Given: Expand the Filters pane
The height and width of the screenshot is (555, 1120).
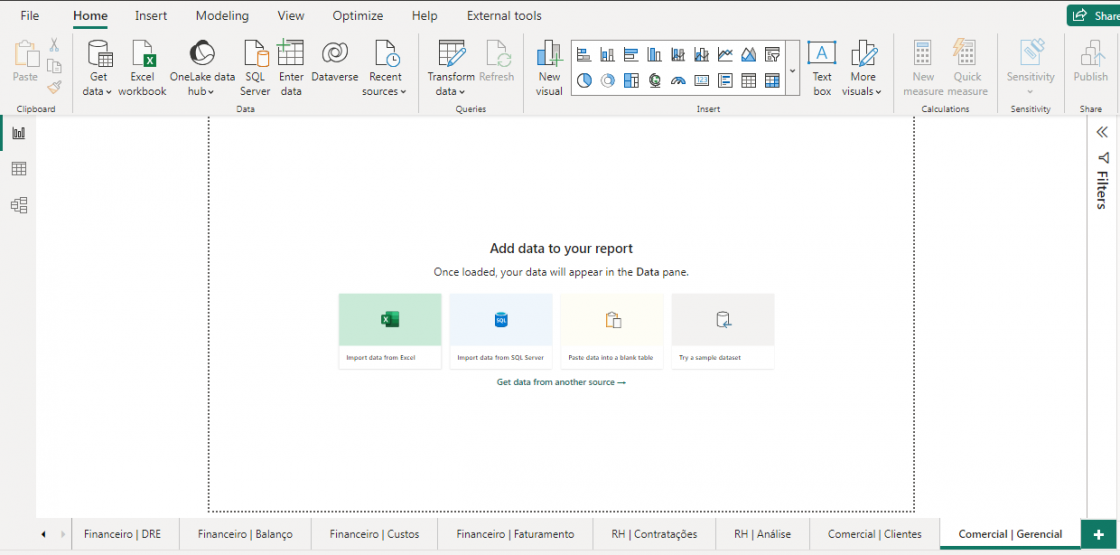Looking at the screenshot, I should tap(1102, 132).
